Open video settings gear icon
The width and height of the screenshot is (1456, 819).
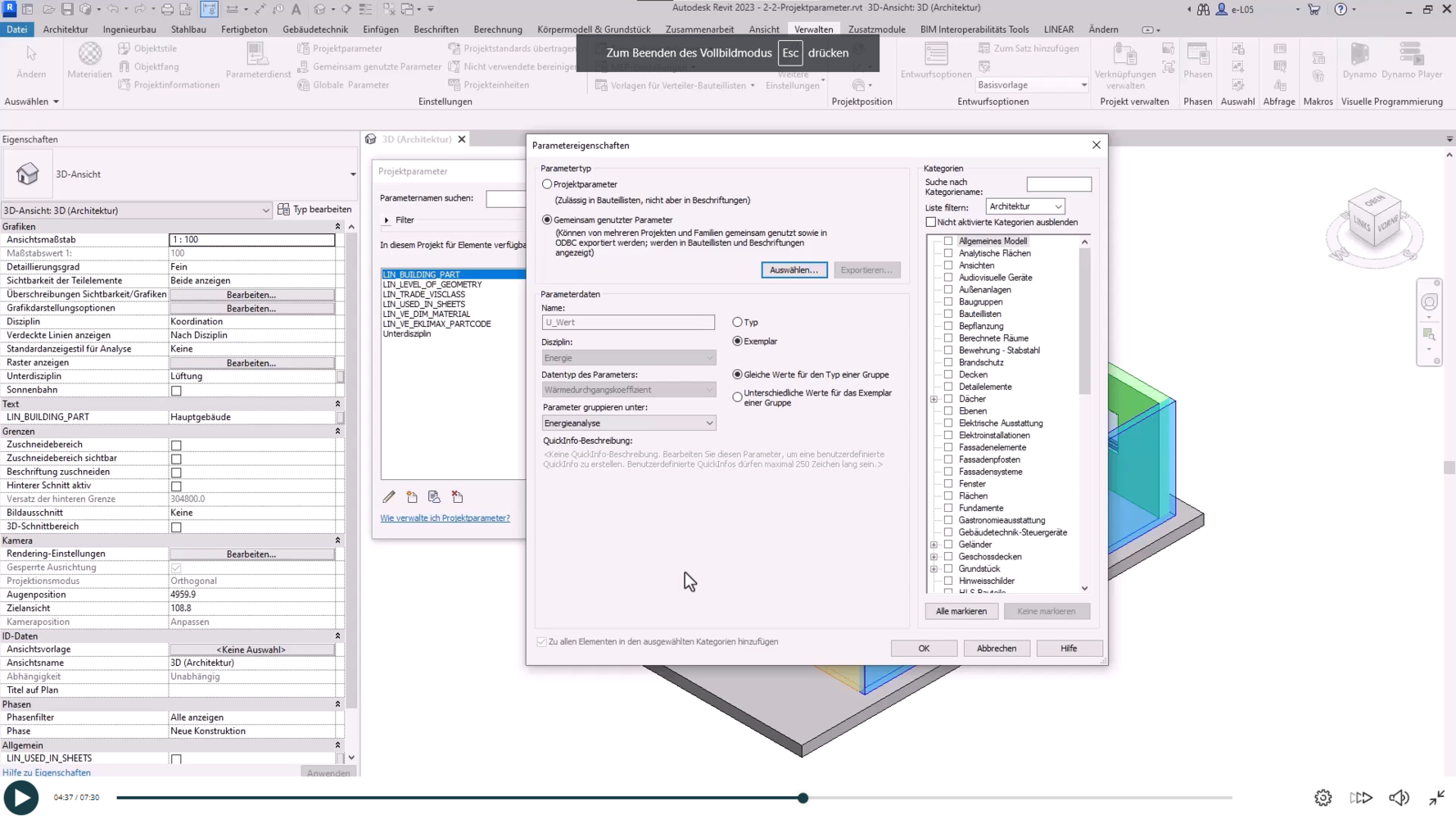pos(1323,798)
